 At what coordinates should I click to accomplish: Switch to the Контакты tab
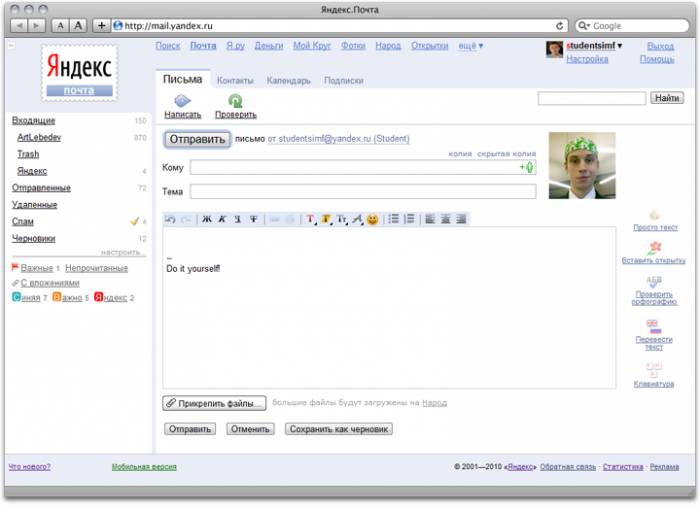[x=235, y=80]
